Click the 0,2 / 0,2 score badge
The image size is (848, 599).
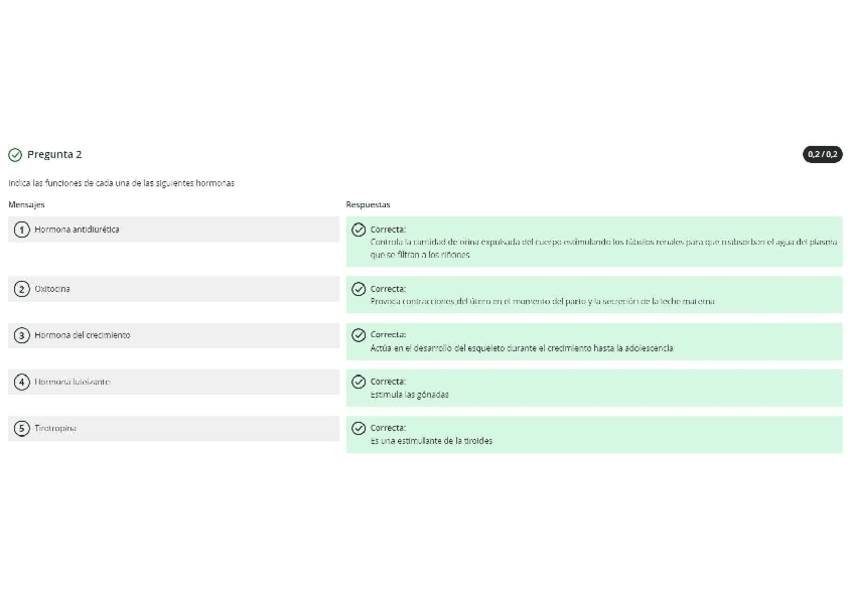(822, 155)
